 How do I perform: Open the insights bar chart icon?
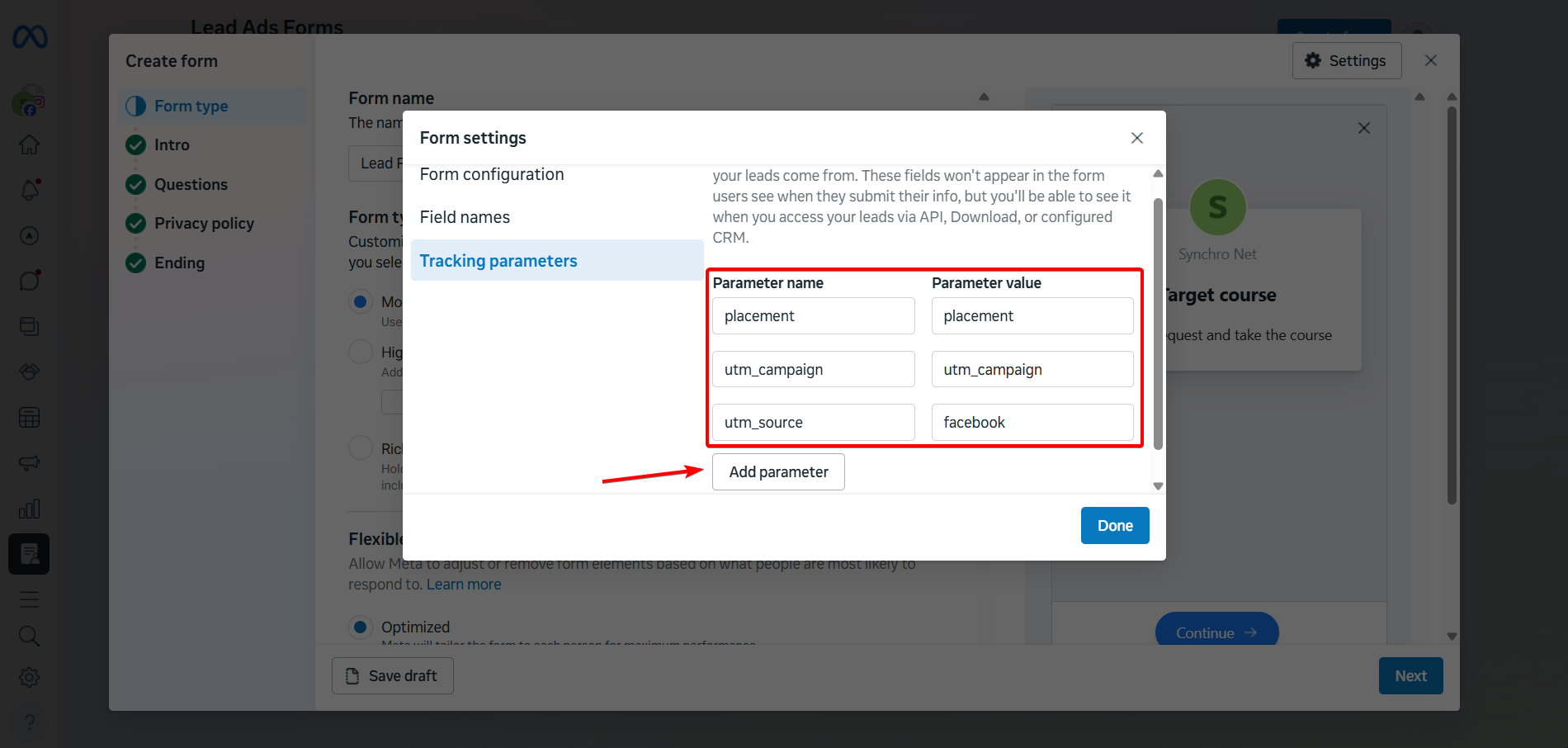(30, 509)
